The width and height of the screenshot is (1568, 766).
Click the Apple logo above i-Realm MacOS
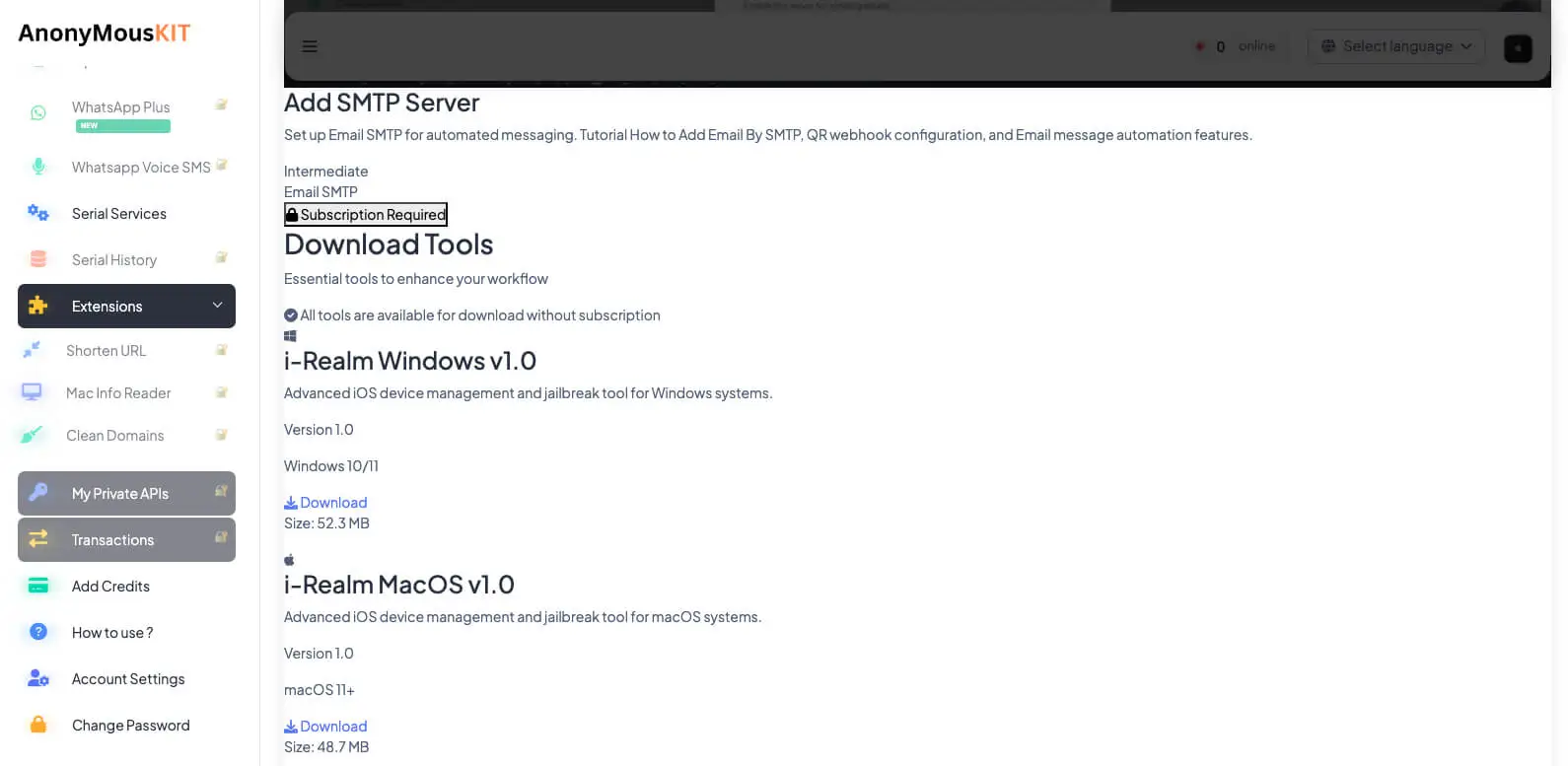pos(289,560)
